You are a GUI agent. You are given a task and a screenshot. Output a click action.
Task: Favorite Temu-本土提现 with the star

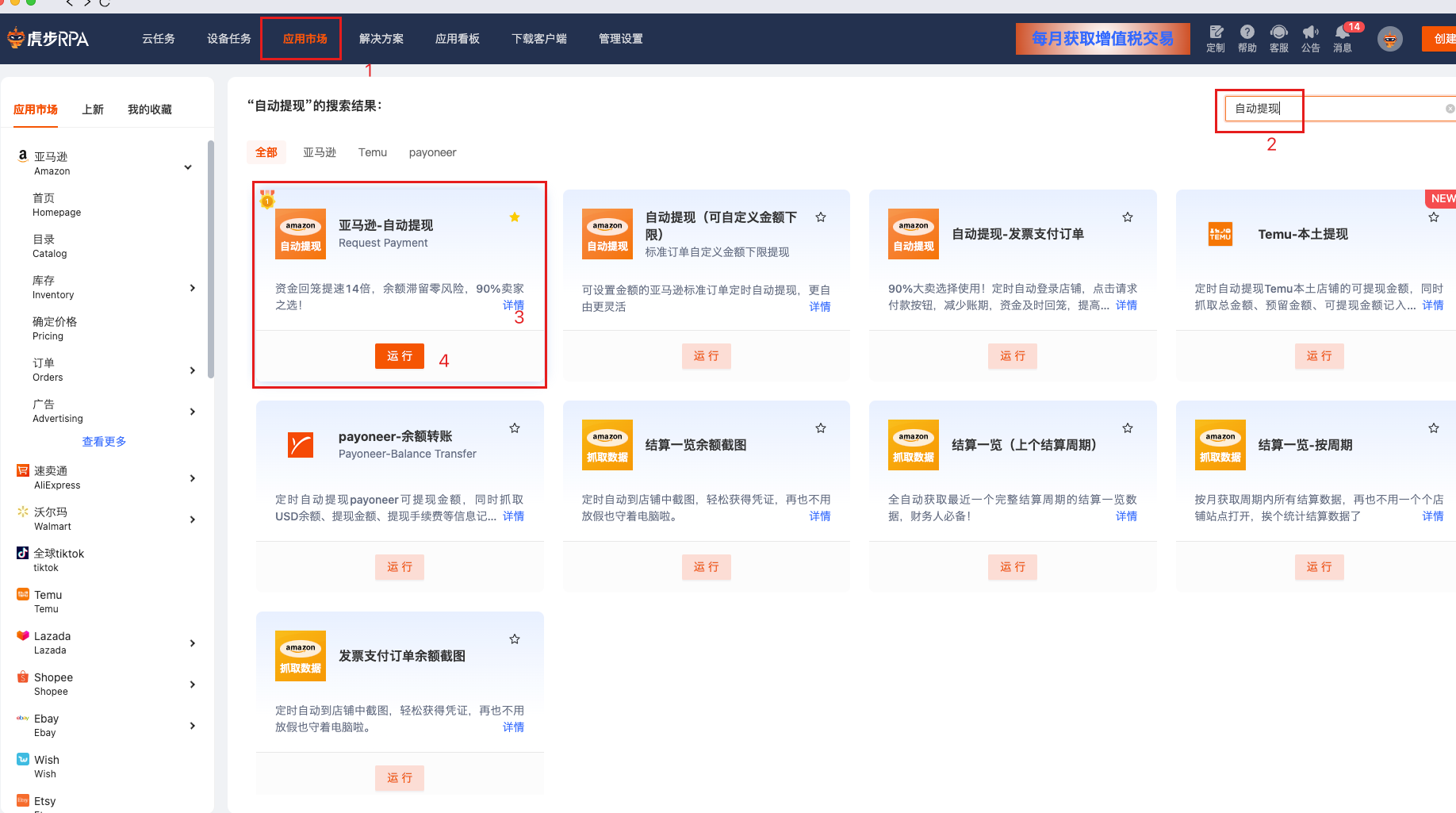[1434, 217]
